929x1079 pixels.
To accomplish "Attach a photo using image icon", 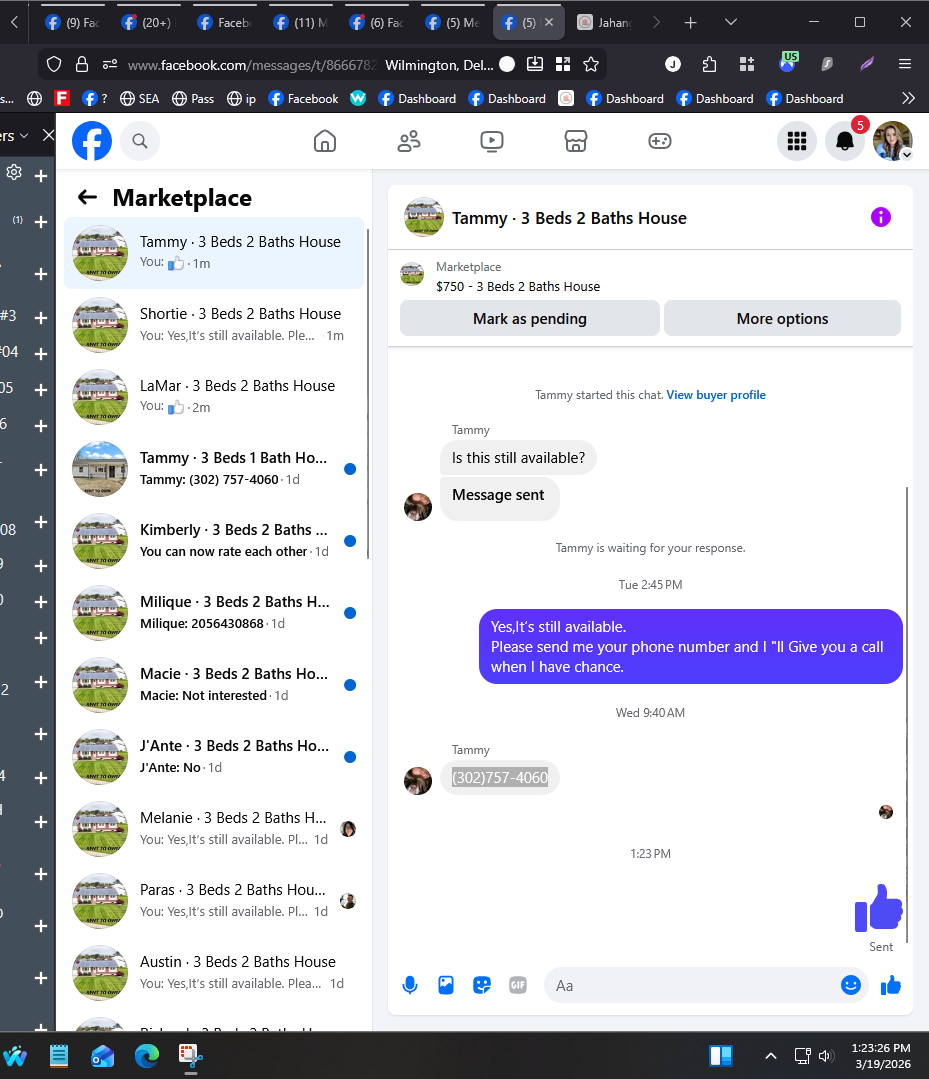I will 446,985.
